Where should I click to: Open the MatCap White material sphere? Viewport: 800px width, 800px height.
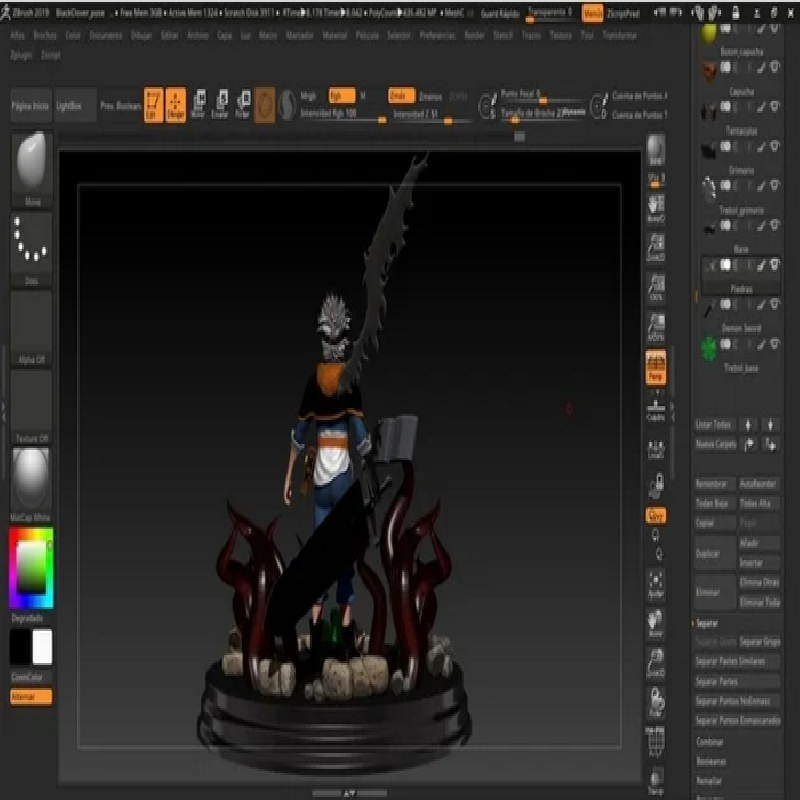32,480
